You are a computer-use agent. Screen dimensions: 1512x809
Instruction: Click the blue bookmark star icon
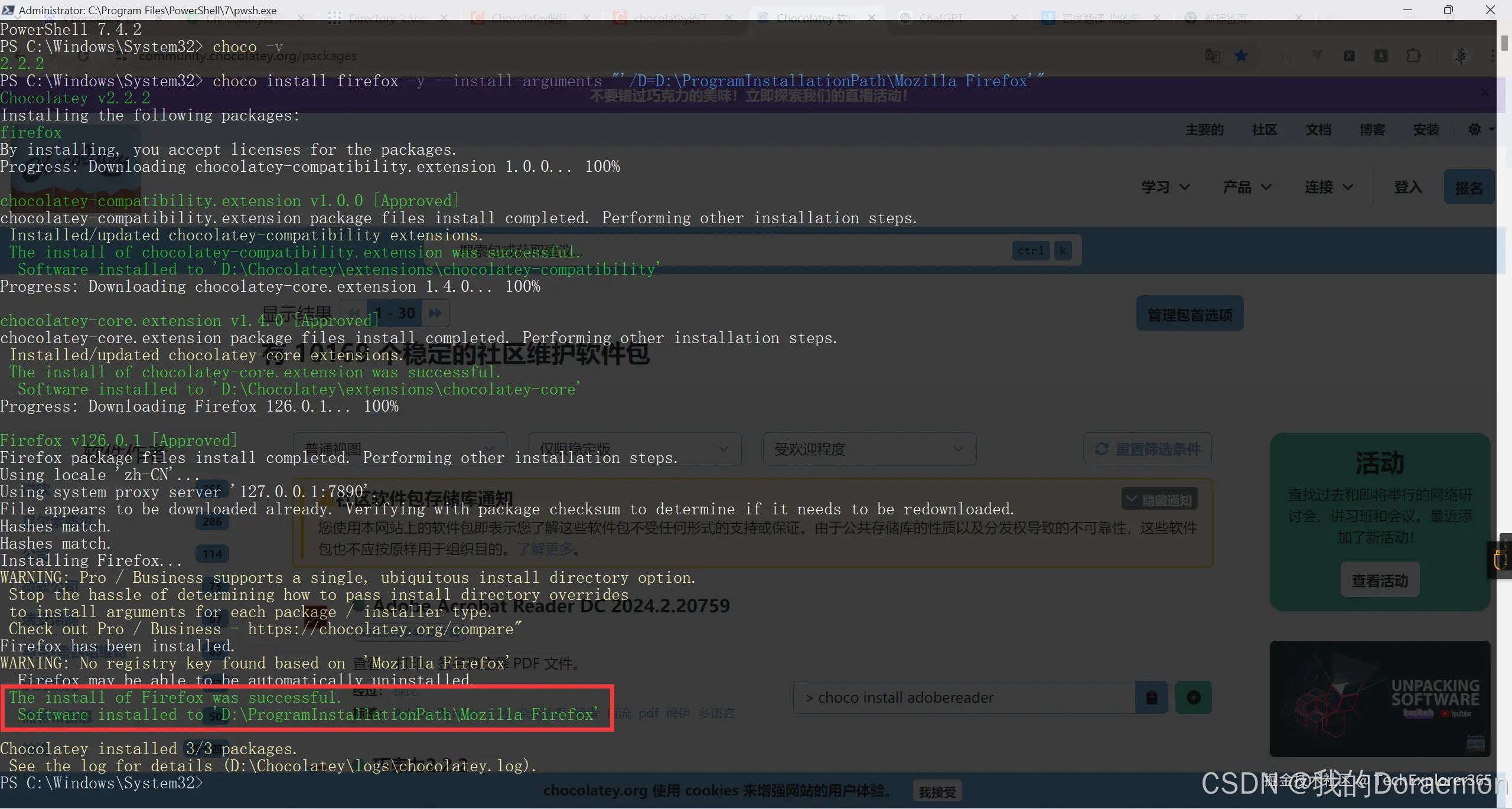click(1241, 56)
